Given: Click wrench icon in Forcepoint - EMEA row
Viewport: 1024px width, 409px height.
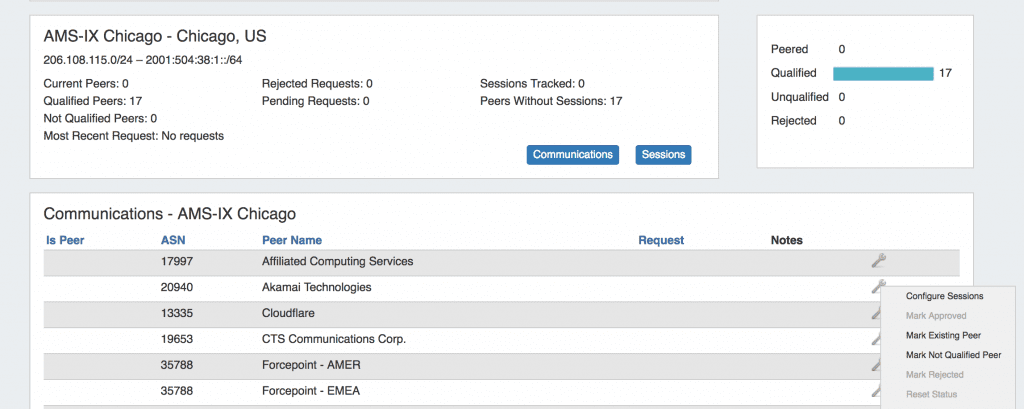Looking at the screenshot, I should [x=875, y=391].
